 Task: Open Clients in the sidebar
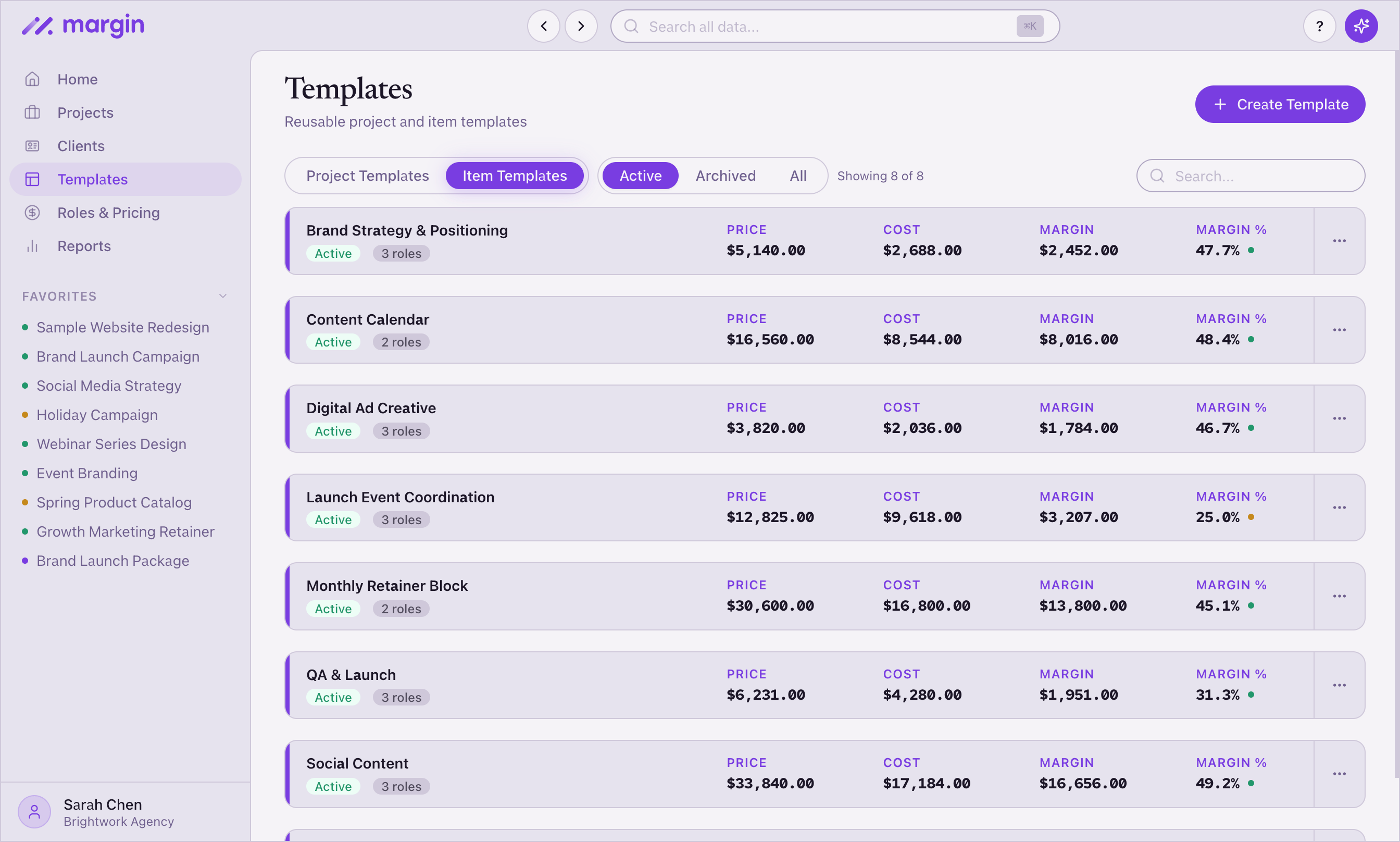click(126, 146)
